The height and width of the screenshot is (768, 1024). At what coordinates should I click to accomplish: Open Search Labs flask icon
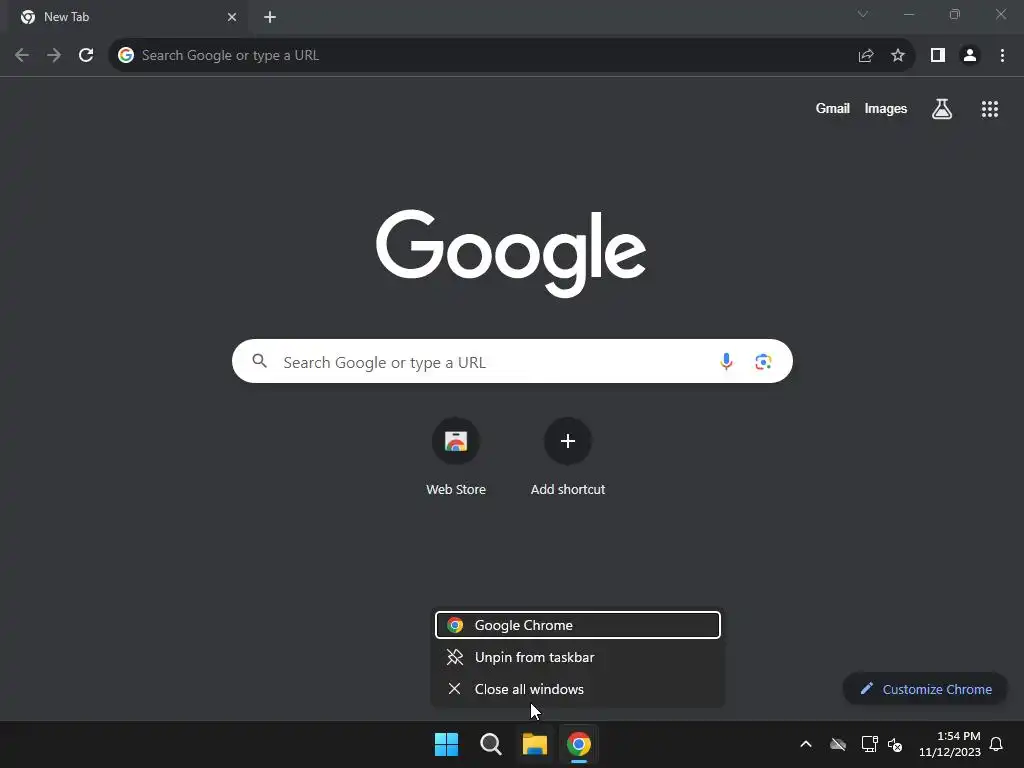(942, 109)
